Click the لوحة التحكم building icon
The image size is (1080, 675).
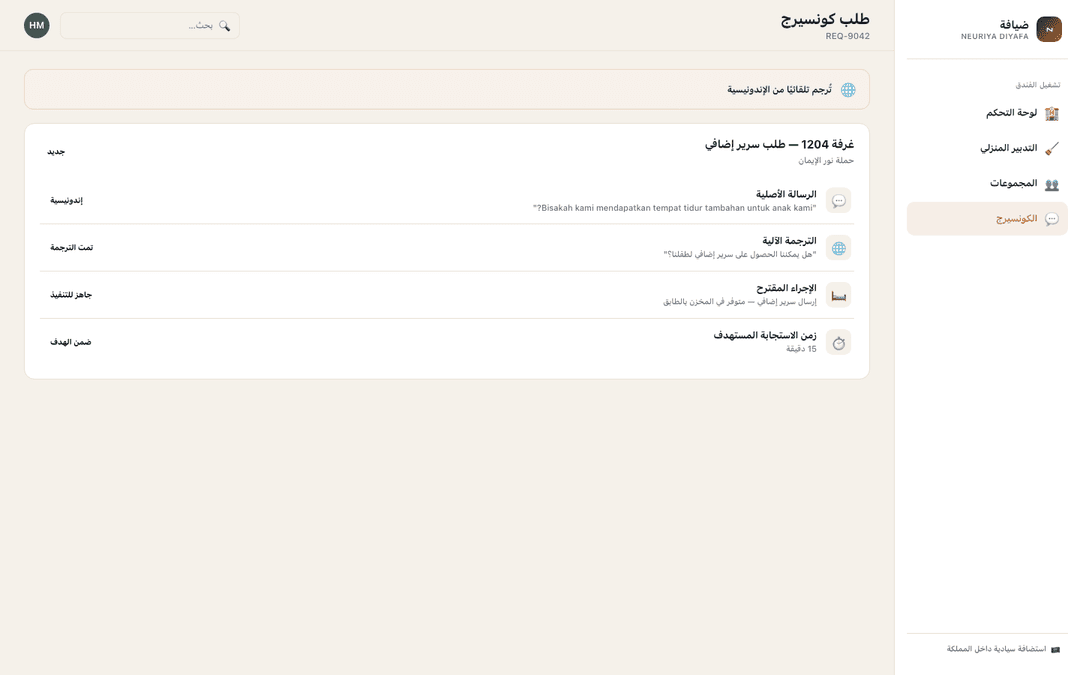pyautogui.click(x=1051, y=114)
